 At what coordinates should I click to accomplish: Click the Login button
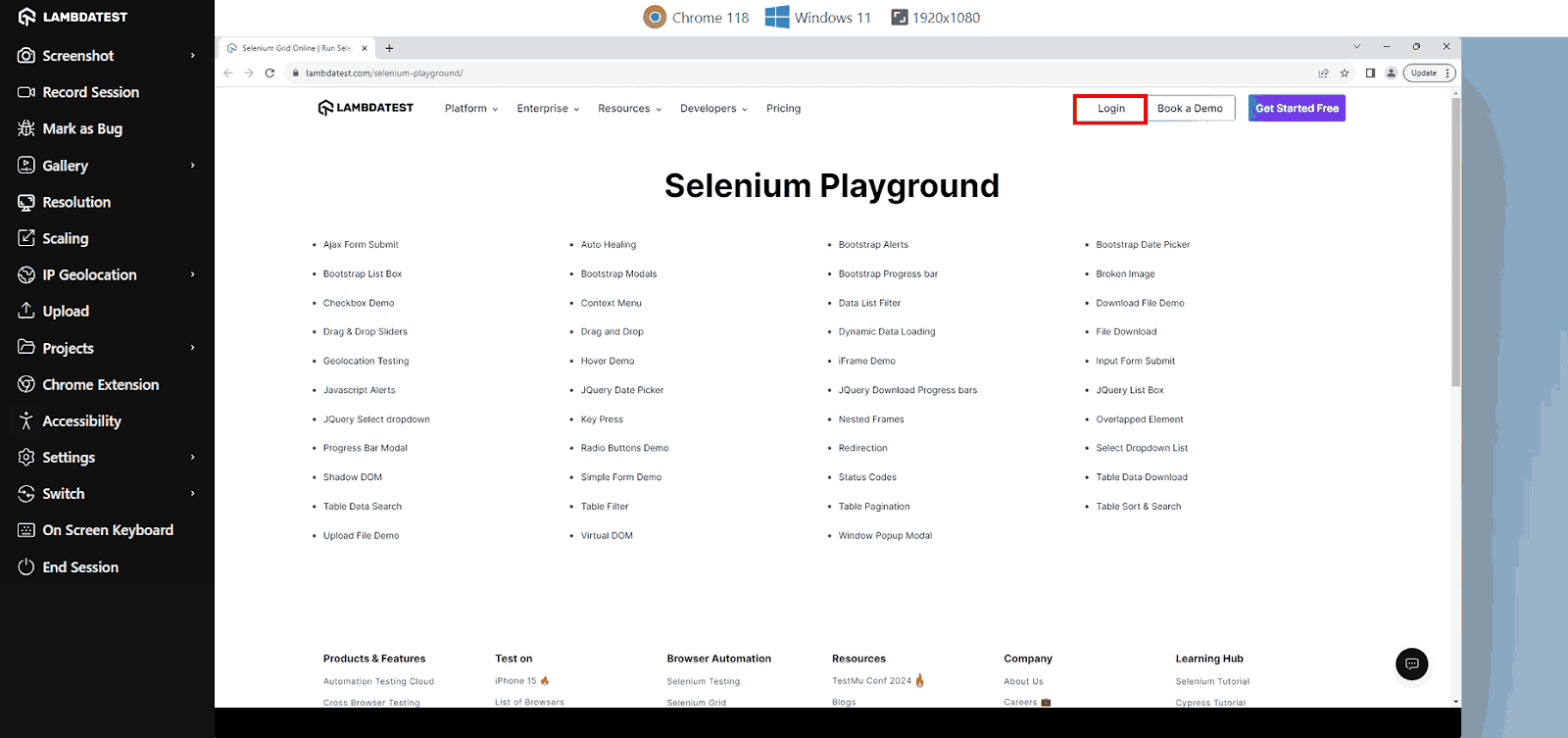pyautogui.click(x=1110, y=109)
